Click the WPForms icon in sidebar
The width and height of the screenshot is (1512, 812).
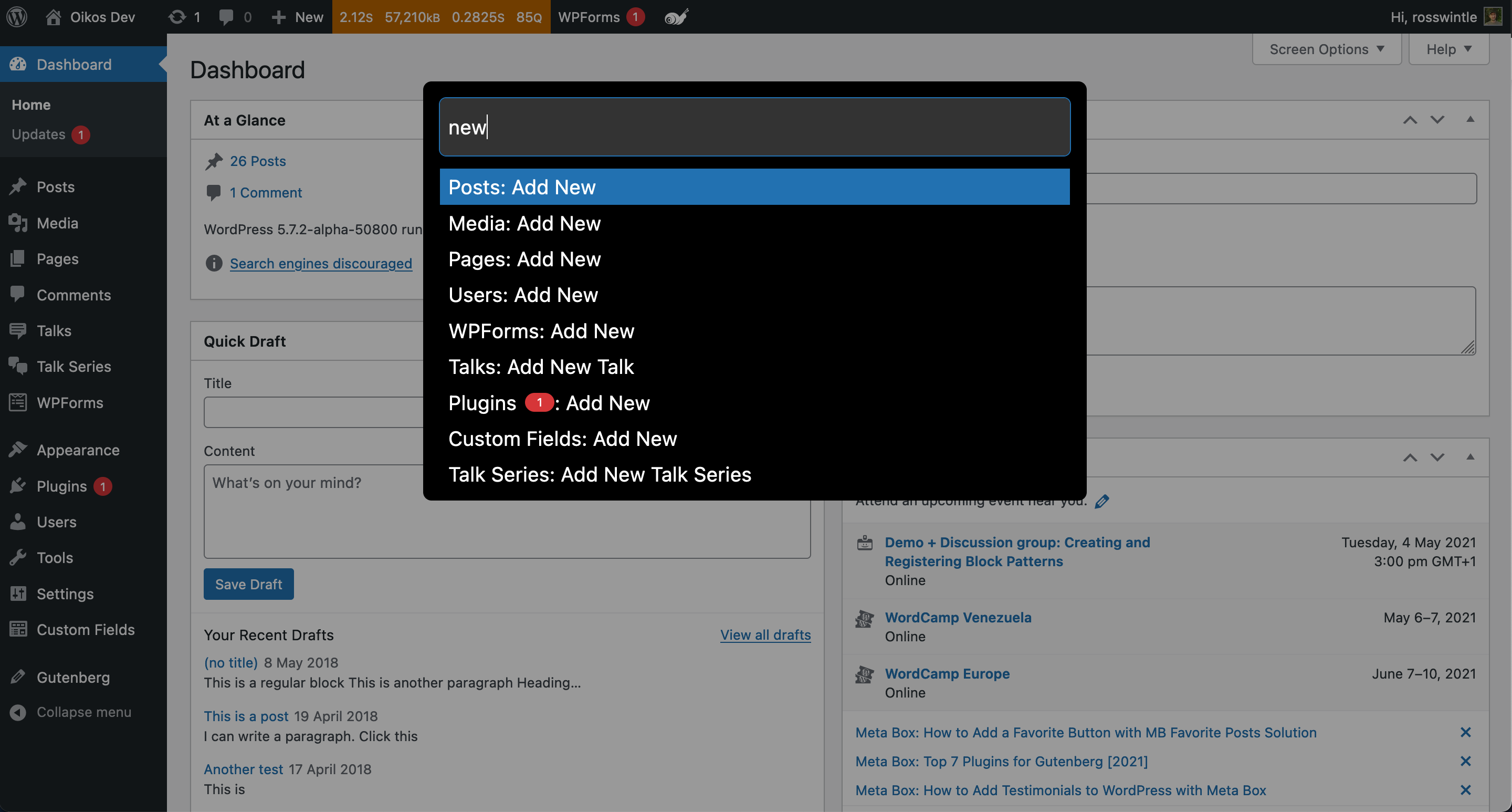pos(18,402)
